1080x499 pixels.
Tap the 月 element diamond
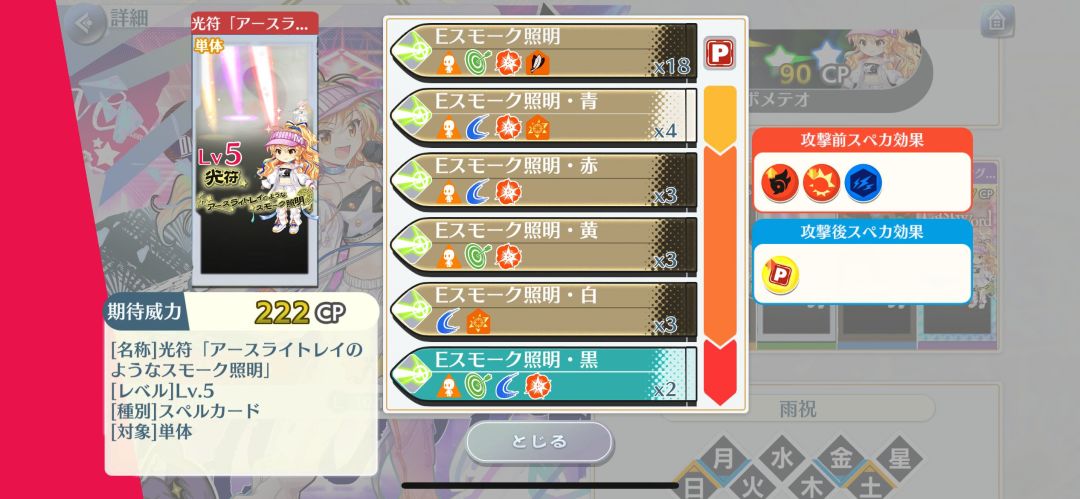(723, 458)
